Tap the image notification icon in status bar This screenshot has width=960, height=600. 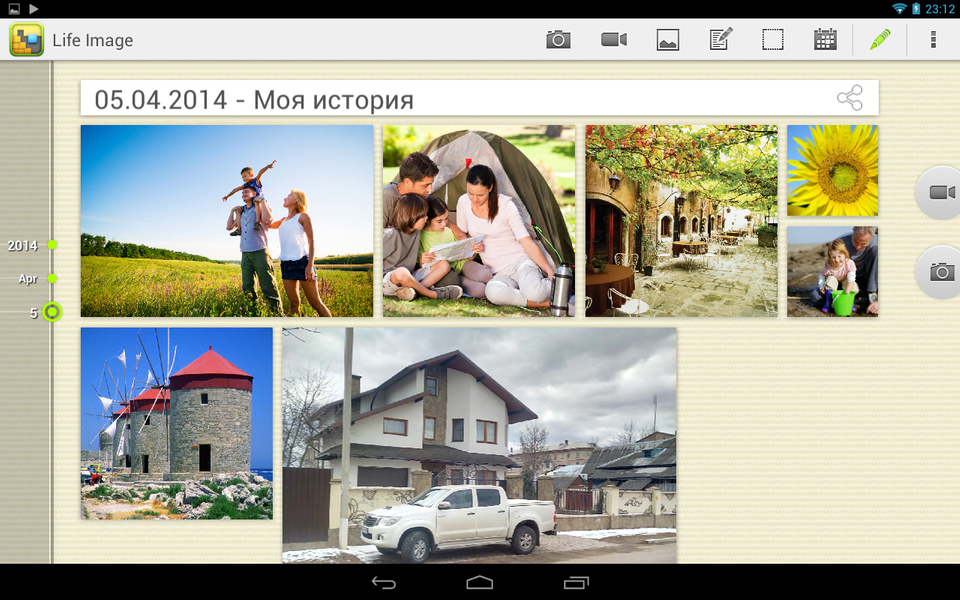coord(14,9)
